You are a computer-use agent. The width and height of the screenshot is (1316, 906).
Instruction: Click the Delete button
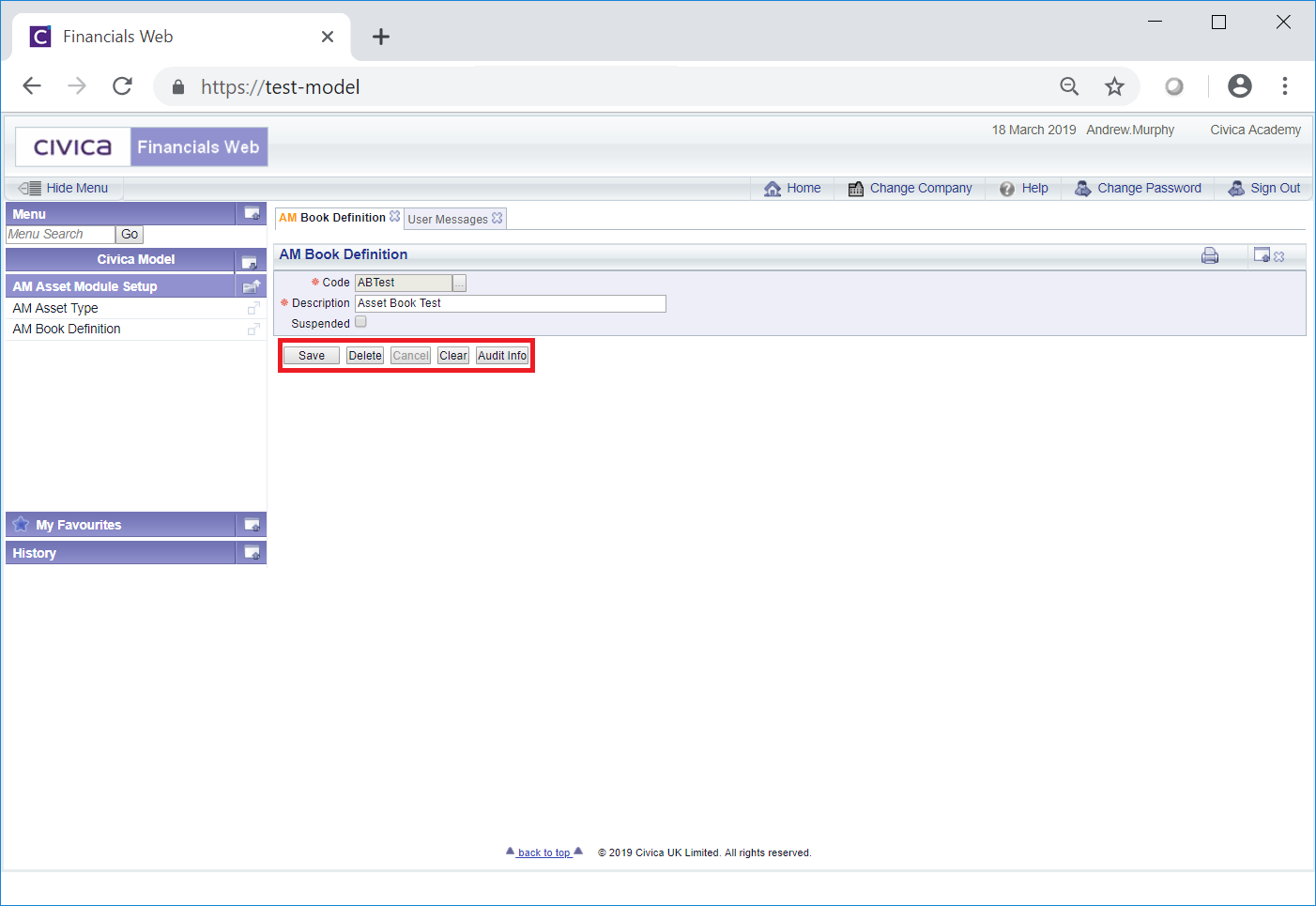click(x=365, y=356)
